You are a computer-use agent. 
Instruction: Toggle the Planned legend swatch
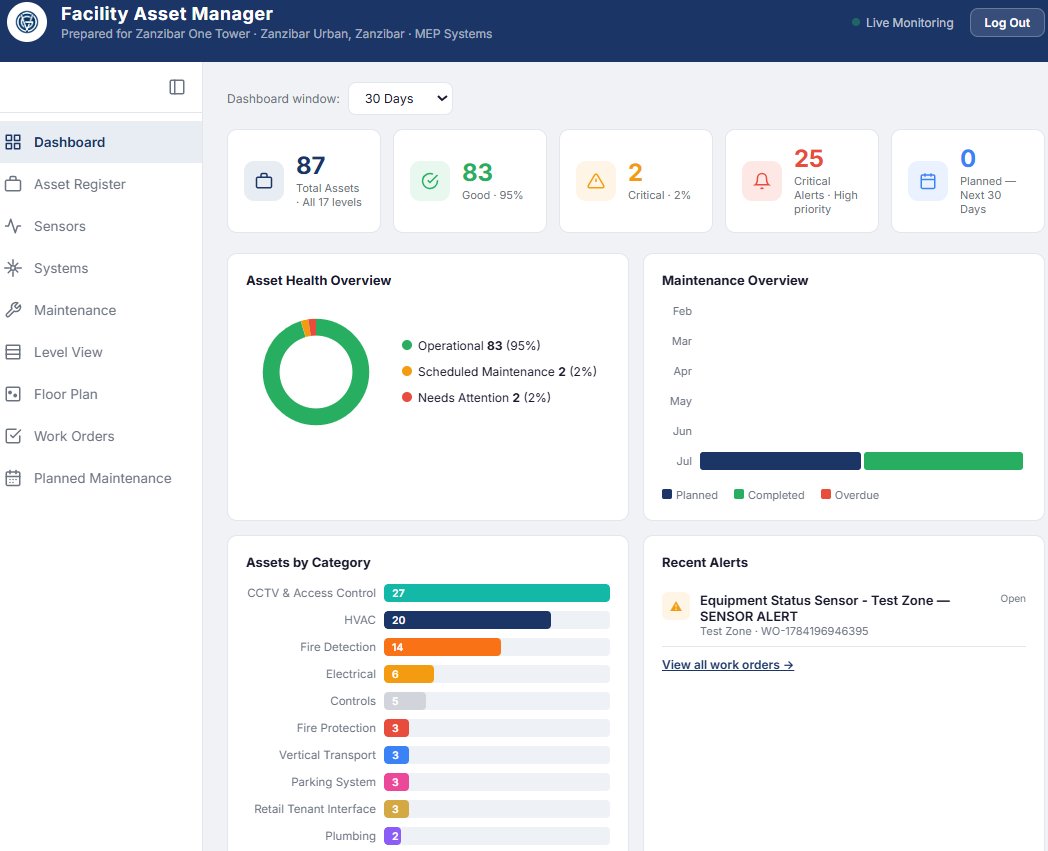click(x=666, y=494)
